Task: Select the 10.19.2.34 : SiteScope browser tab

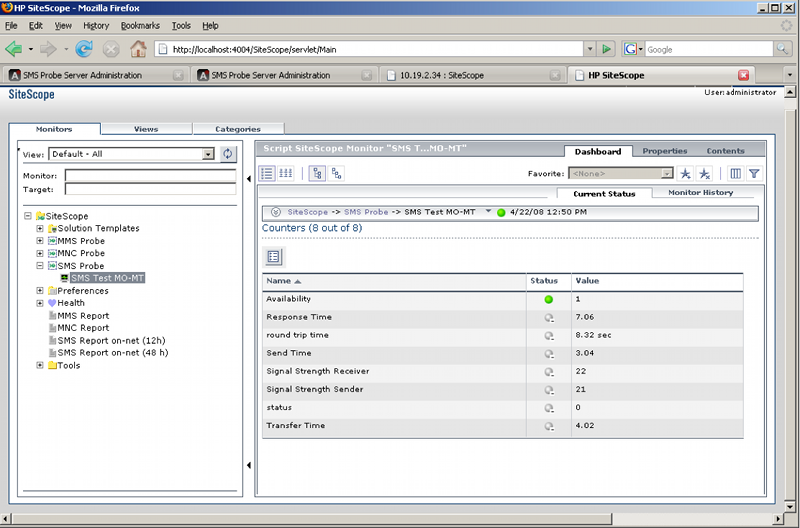Action: [x=472, y=75]
